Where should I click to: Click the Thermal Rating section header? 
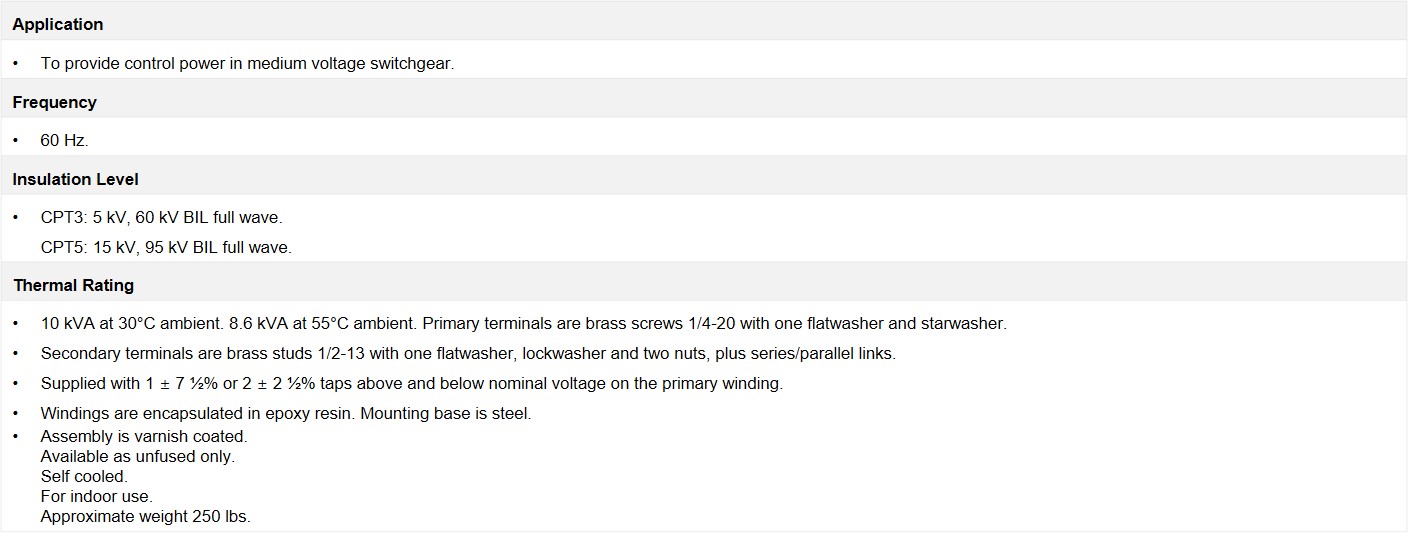point(74,286)
